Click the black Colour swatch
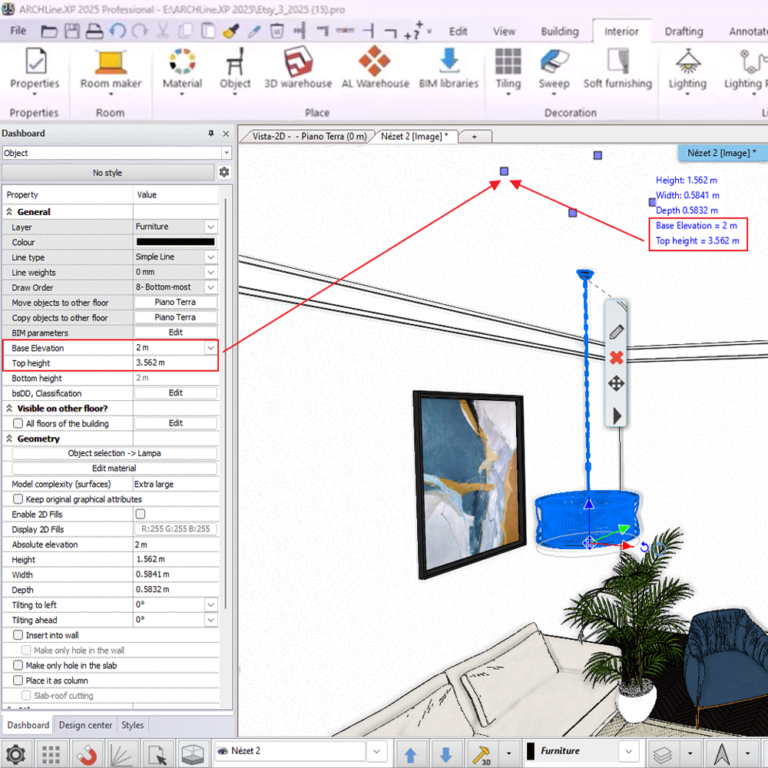This screenshot has width=768, height=768. coord(175,242)
